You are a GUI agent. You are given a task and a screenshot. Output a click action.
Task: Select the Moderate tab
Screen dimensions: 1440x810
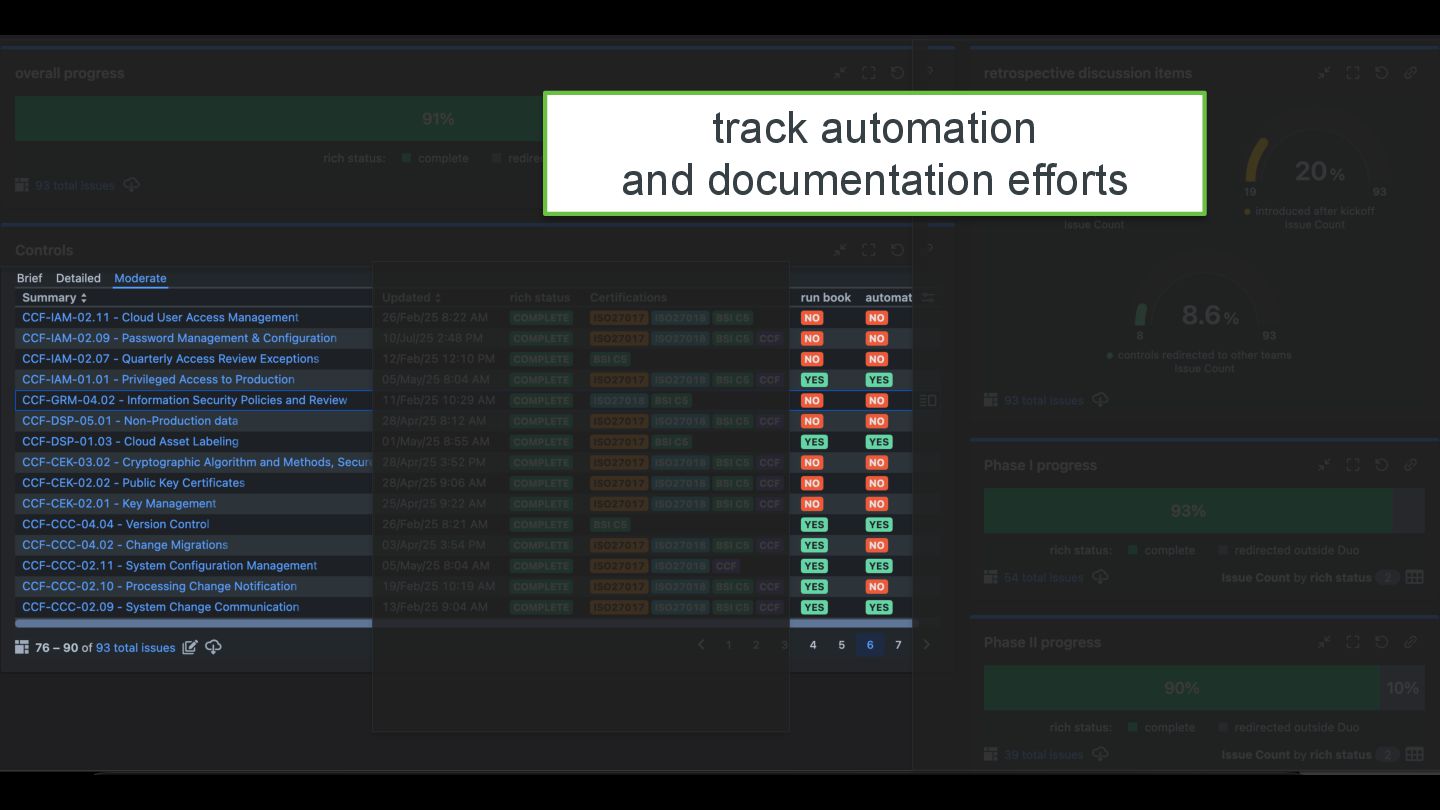[x=140, y=278]
